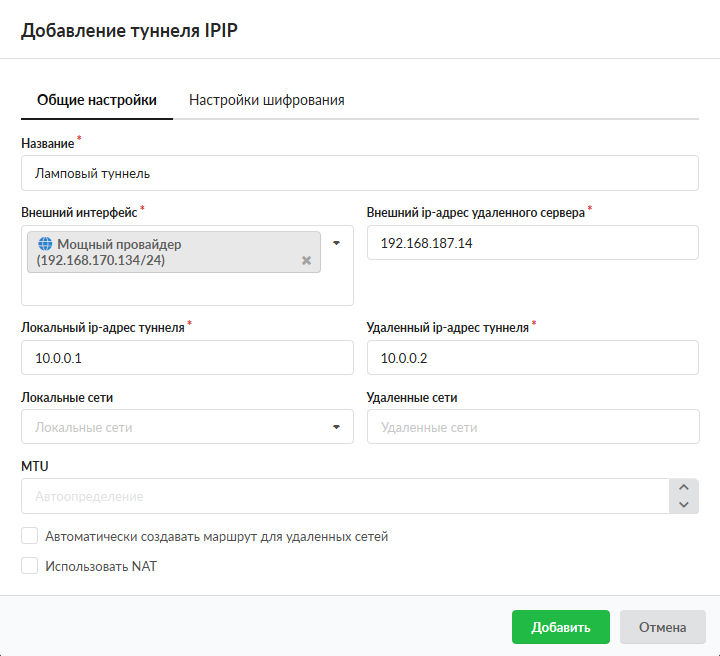Select the Общие настройки tab

tap(97, 100)
